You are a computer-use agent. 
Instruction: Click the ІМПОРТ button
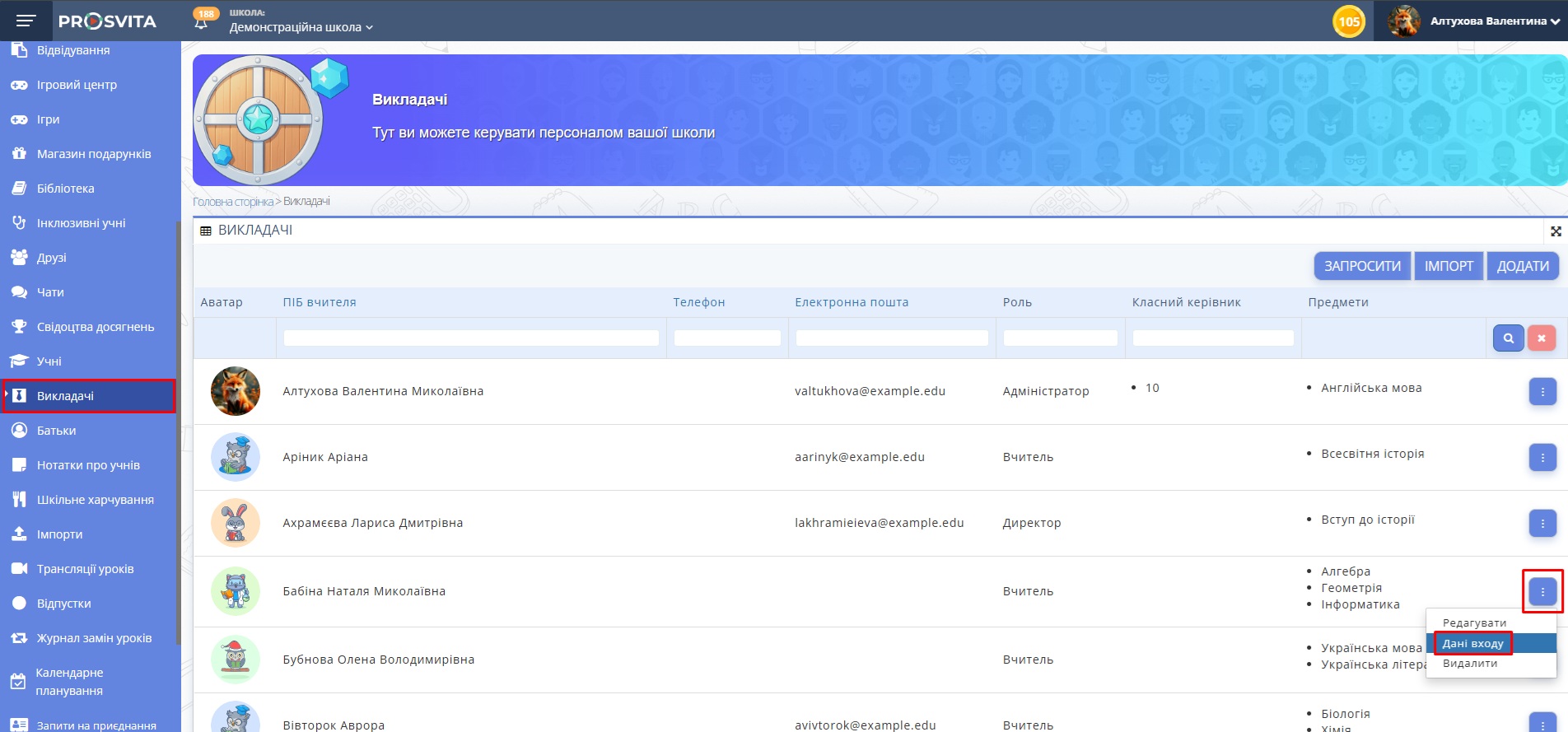tap(1449, 266)
